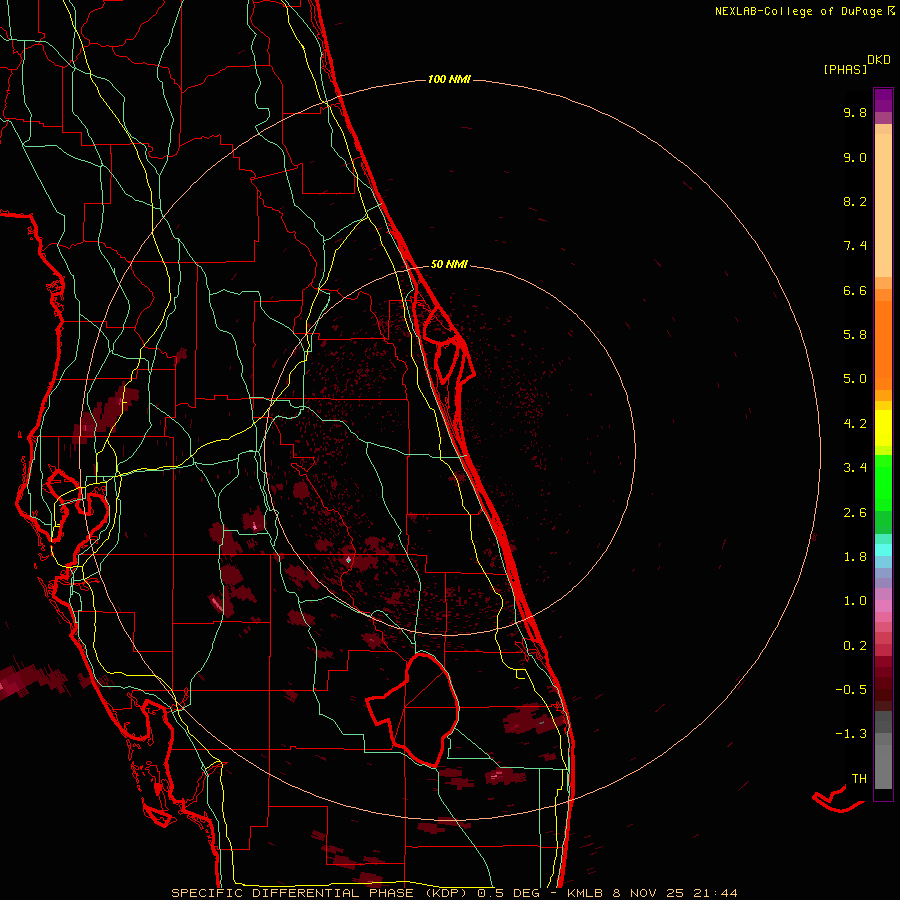Click the 4.2 legend value label
This screenshot has height=900, width=900.
[853, 424]
